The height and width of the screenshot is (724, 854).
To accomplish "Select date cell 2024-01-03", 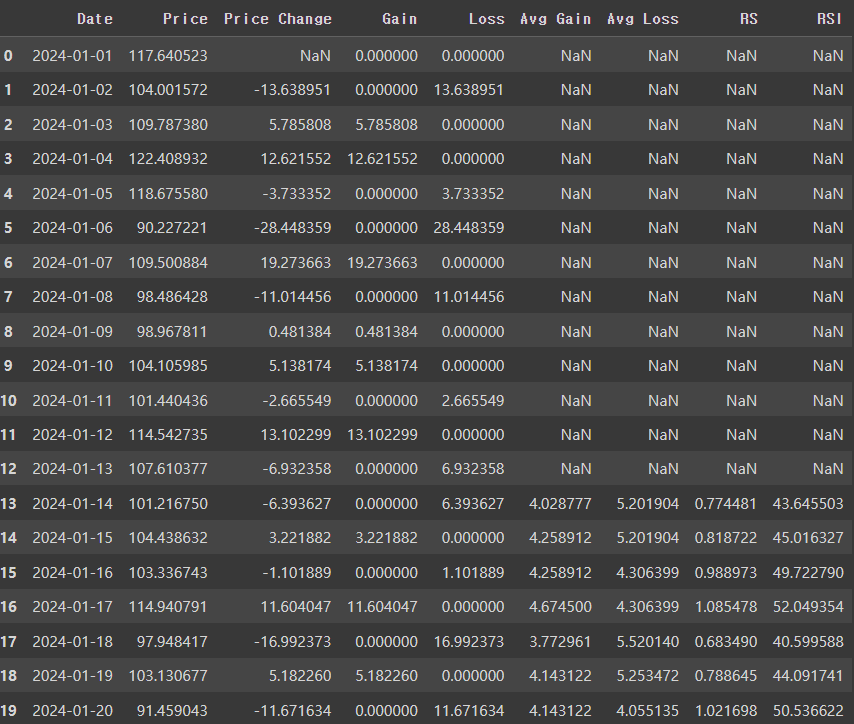I will click(72, 125).
